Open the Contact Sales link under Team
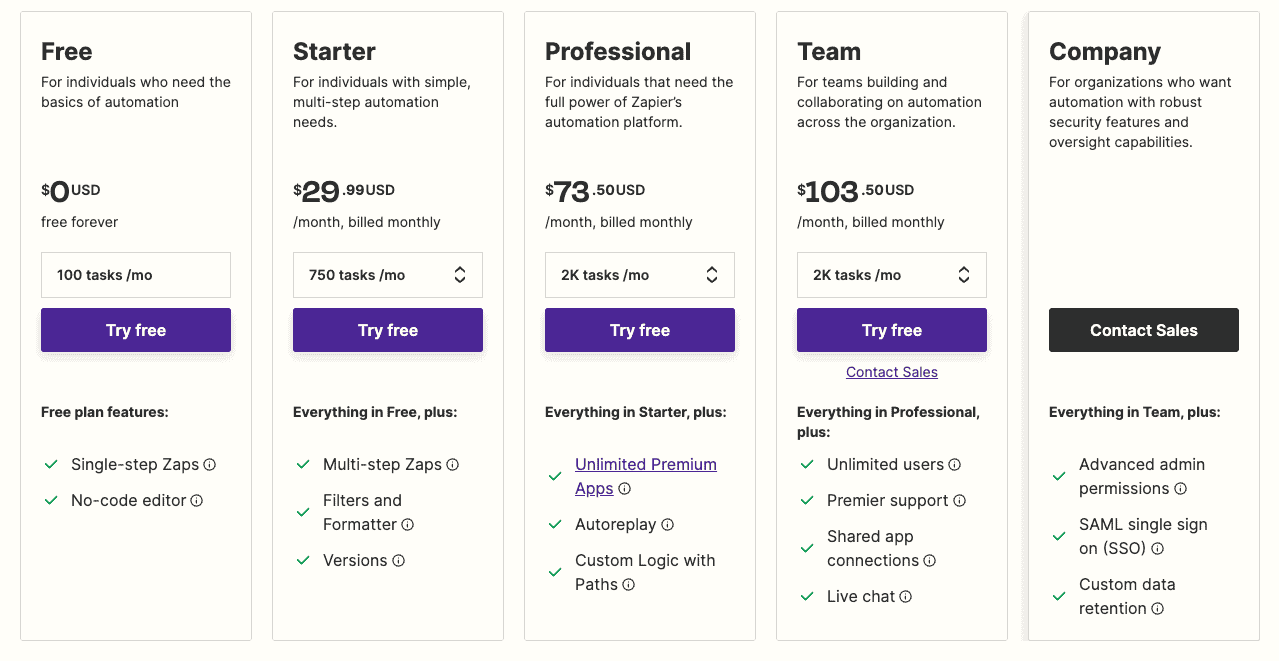The image size is (1279, 661). 891,371
